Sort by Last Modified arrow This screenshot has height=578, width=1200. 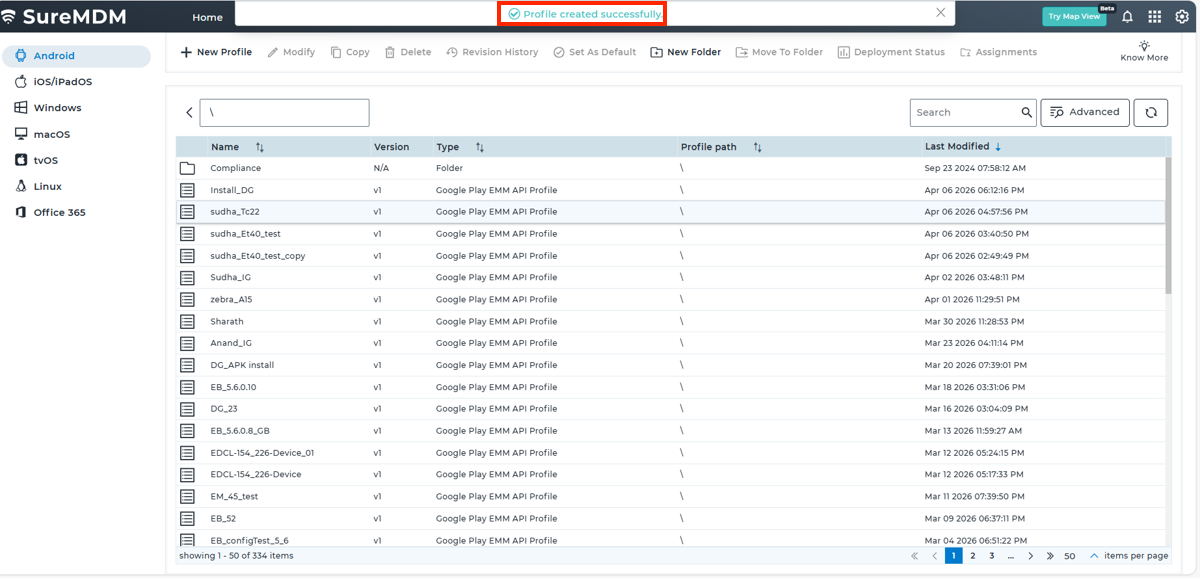pyautogui.click(x=998, y=147)
